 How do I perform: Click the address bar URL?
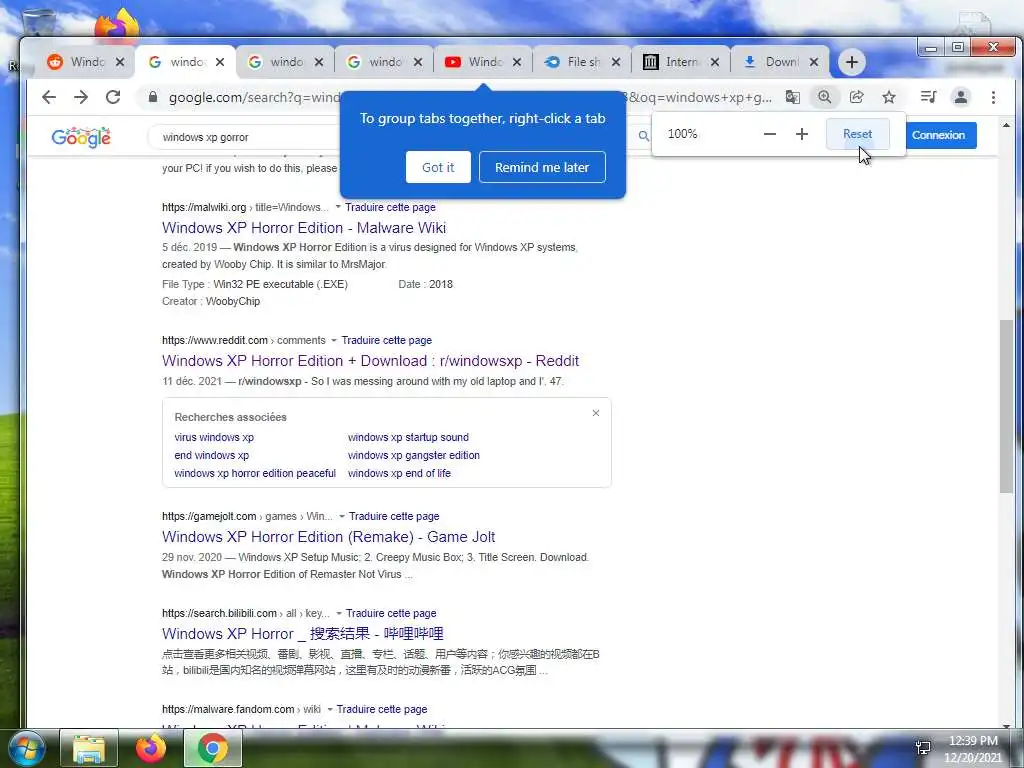point(470,97)
